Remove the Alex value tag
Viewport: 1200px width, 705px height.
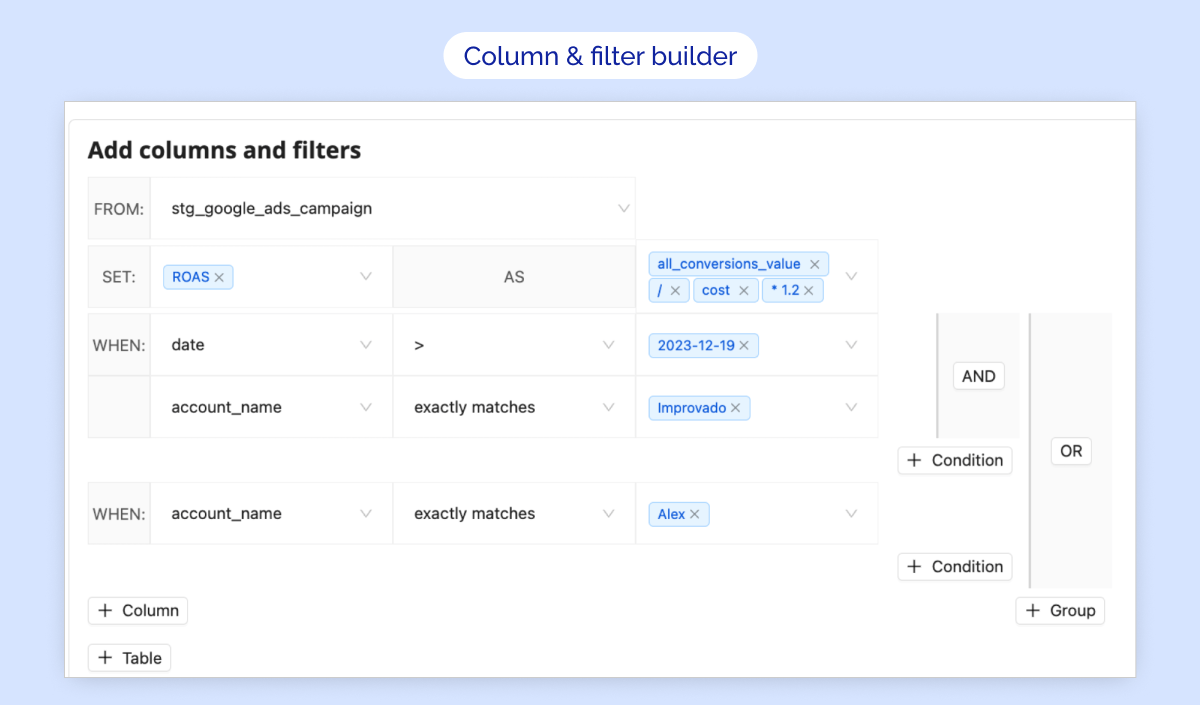694,514
